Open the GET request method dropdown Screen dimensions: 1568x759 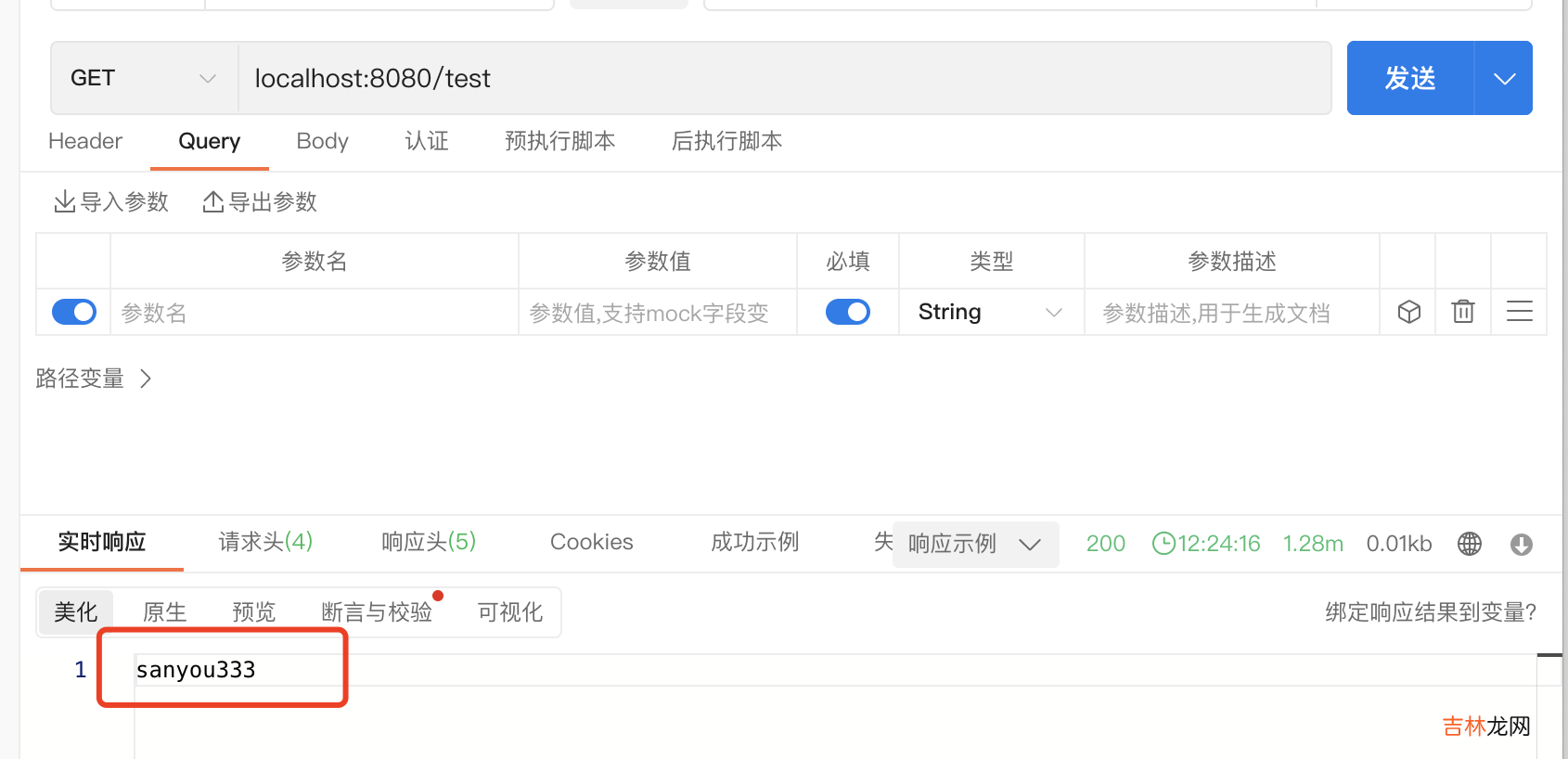coord(144,78)
